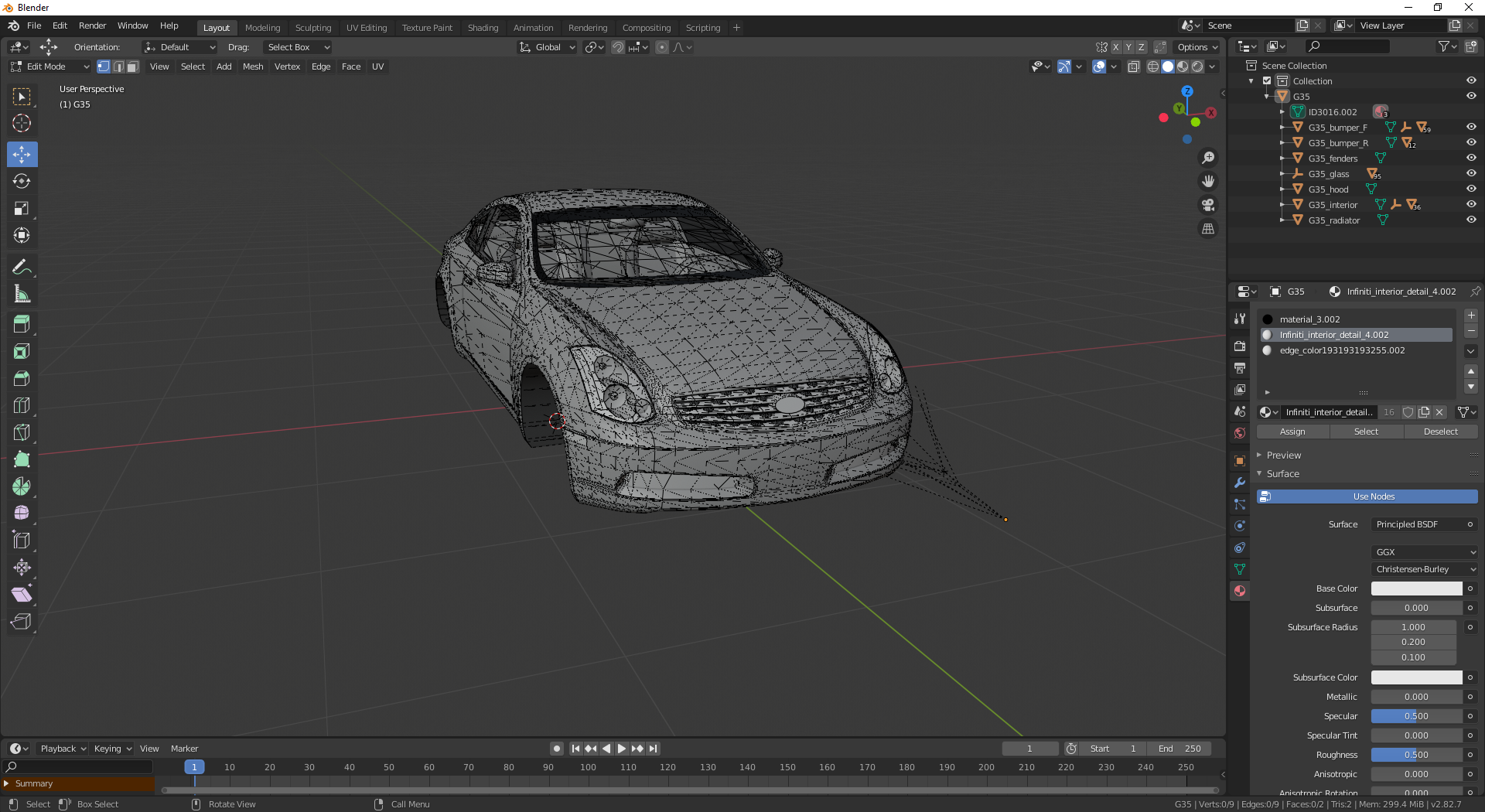Toggle the camera view icon
Viewport: 1485px width, 812px height.
click(x=1207, y=205)
